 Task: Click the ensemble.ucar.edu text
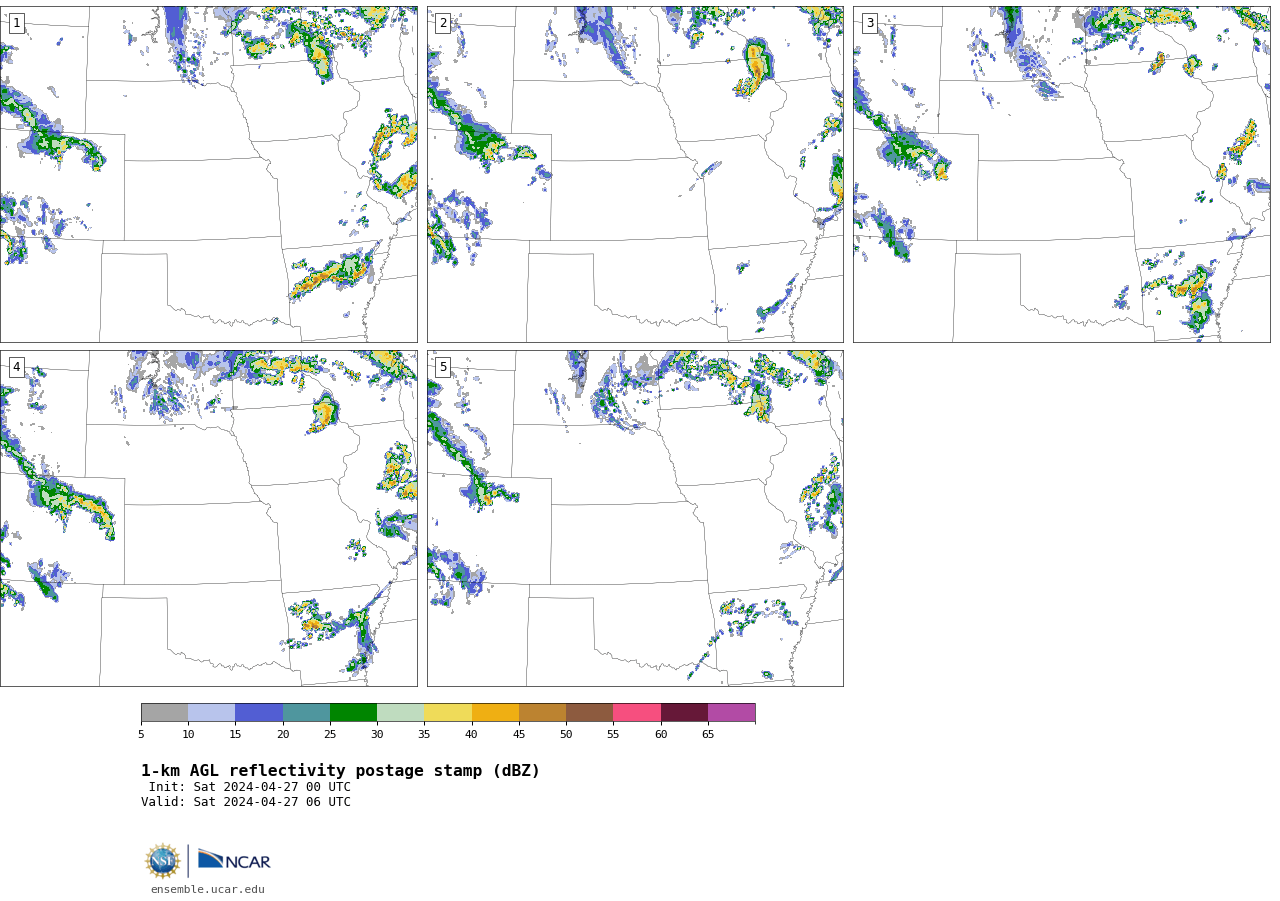(208, 889)
